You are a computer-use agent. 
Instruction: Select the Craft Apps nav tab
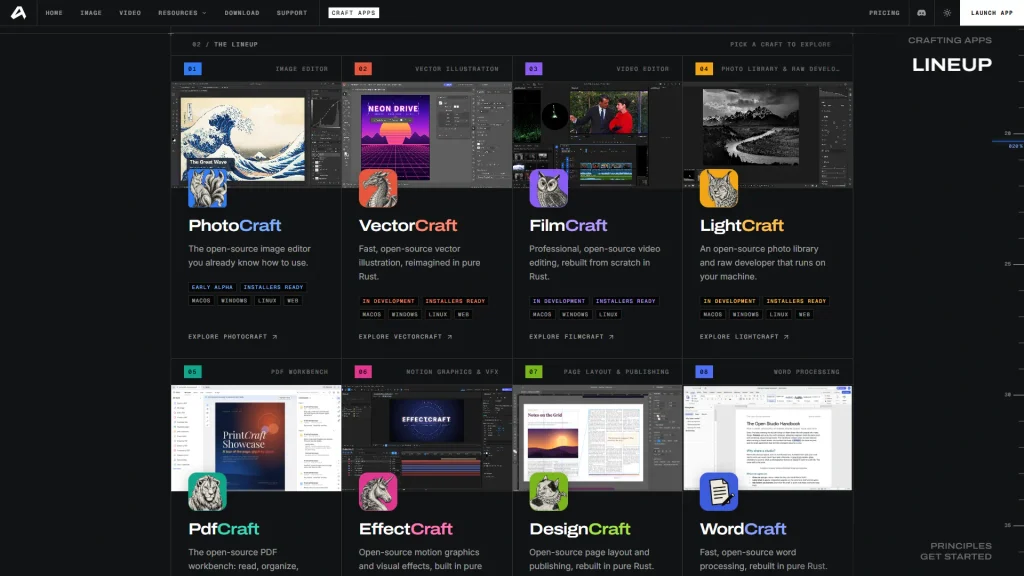tap(353, 13)
